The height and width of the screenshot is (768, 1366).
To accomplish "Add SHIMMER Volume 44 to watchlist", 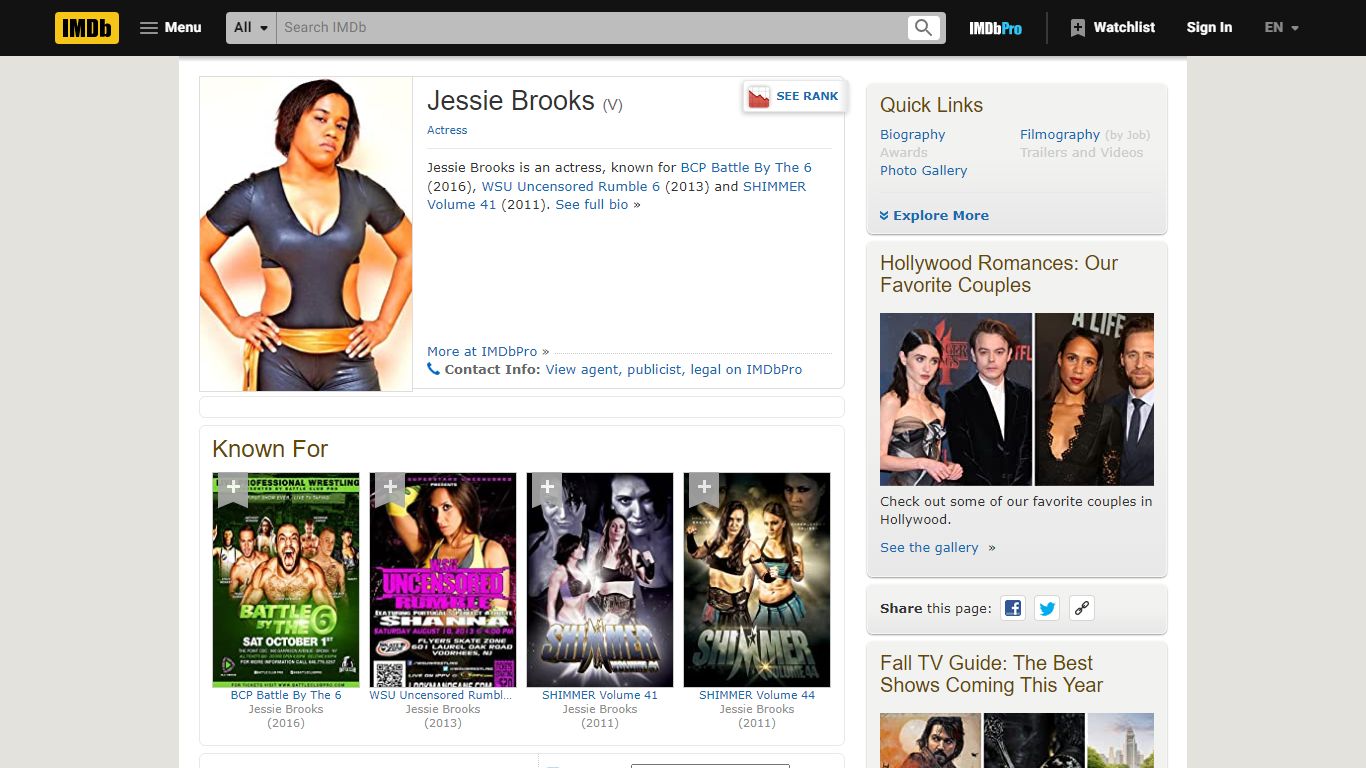I will (703, 488).
